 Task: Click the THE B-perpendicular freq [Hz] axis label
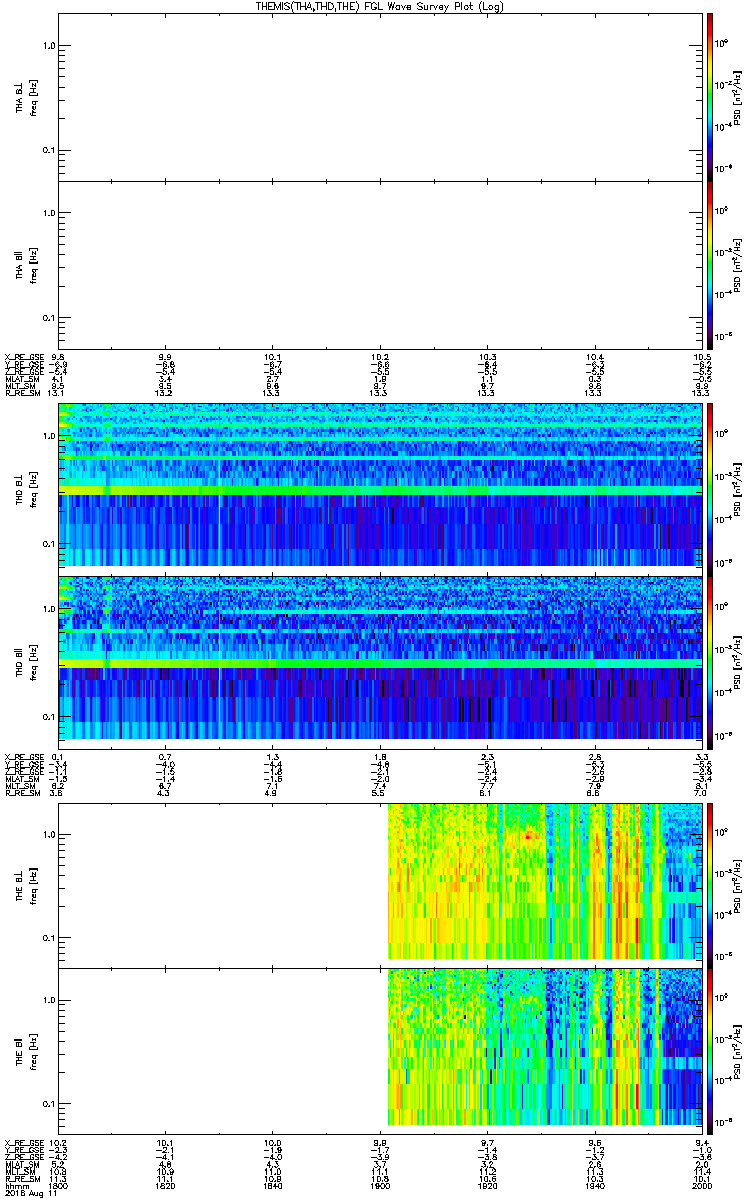coord(32,885)
